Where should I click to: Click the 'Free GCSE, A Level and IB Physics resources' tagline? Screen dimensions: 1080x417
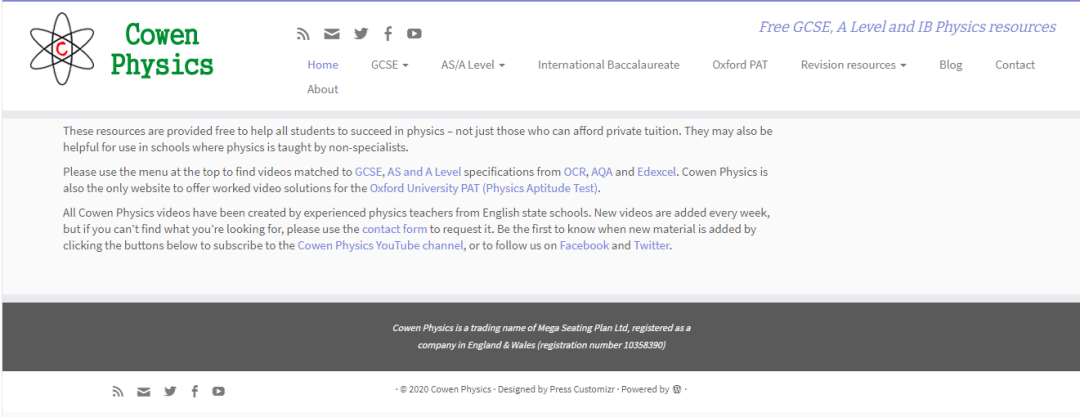[907, 27]
